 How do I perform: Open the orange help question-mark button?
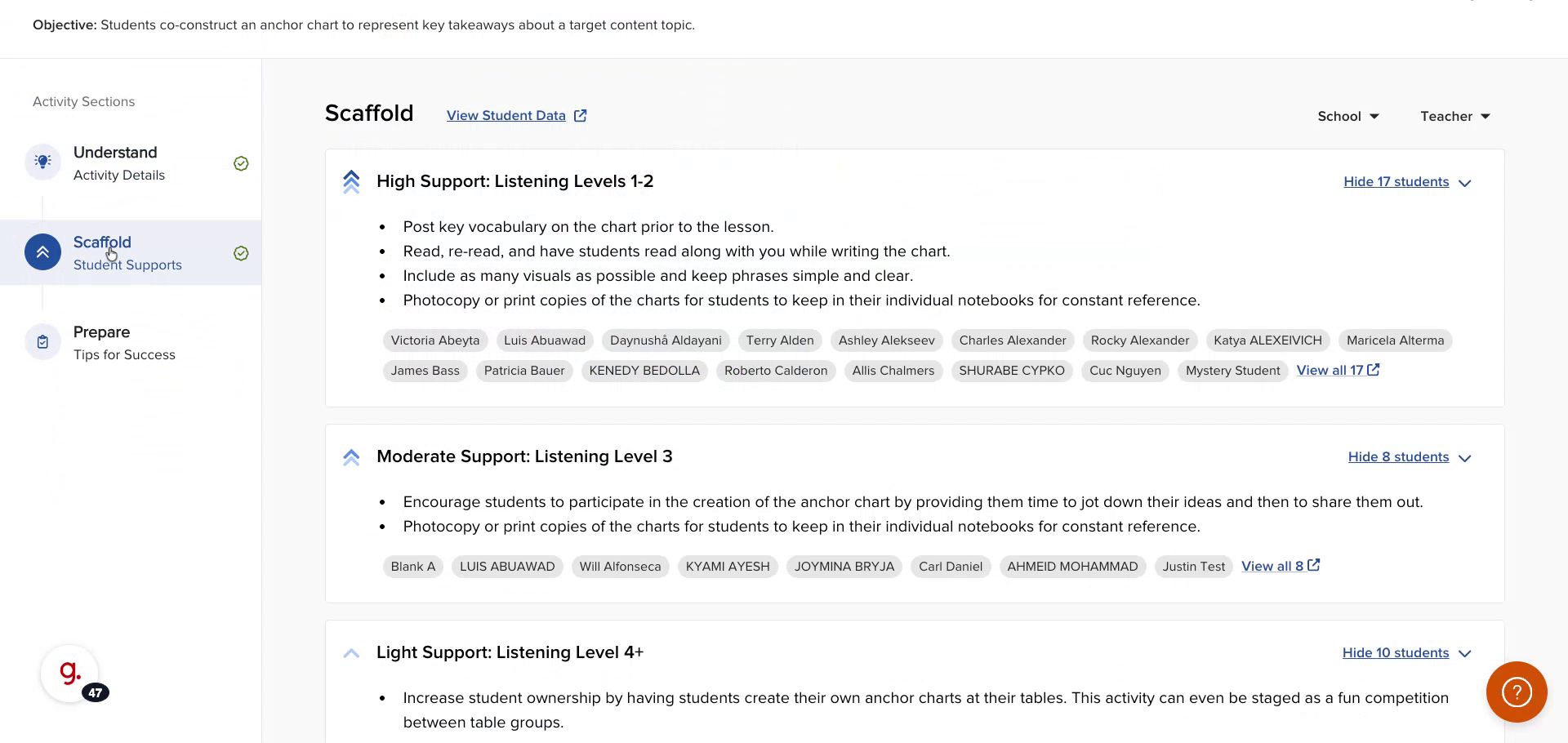tap(1517, 692)
